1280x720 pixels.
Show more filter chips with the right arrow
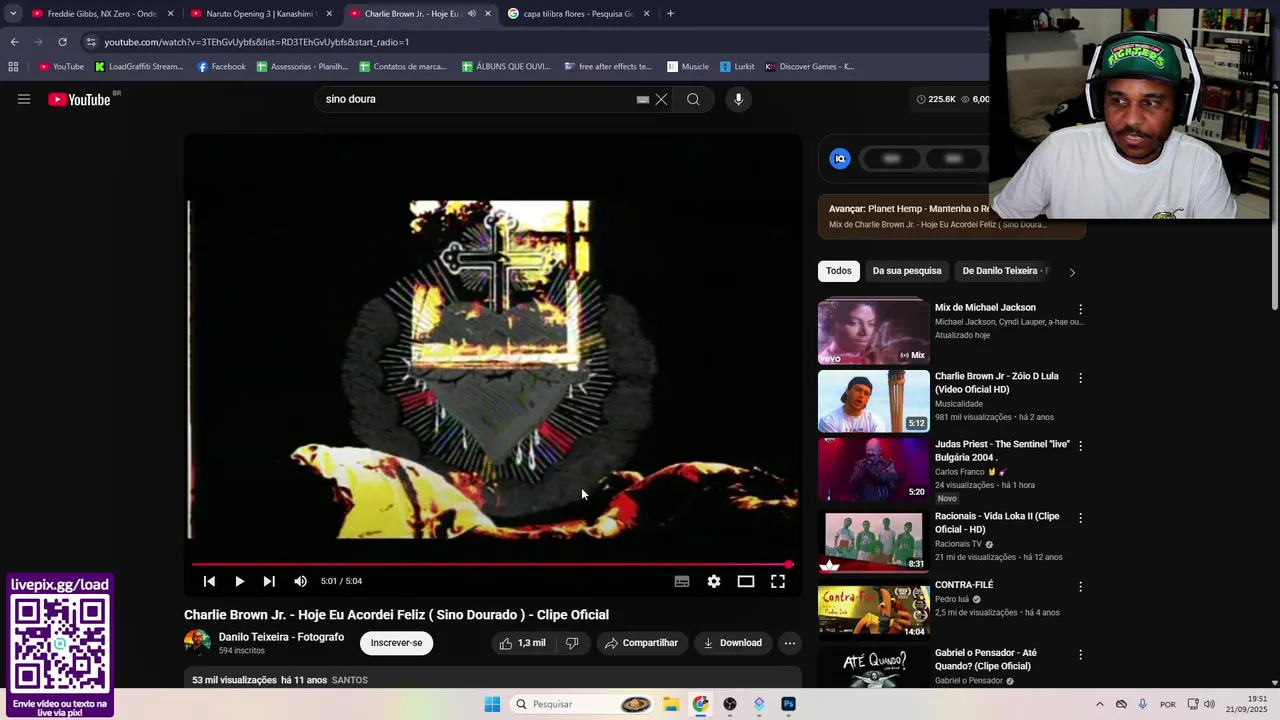[1072, 272]
